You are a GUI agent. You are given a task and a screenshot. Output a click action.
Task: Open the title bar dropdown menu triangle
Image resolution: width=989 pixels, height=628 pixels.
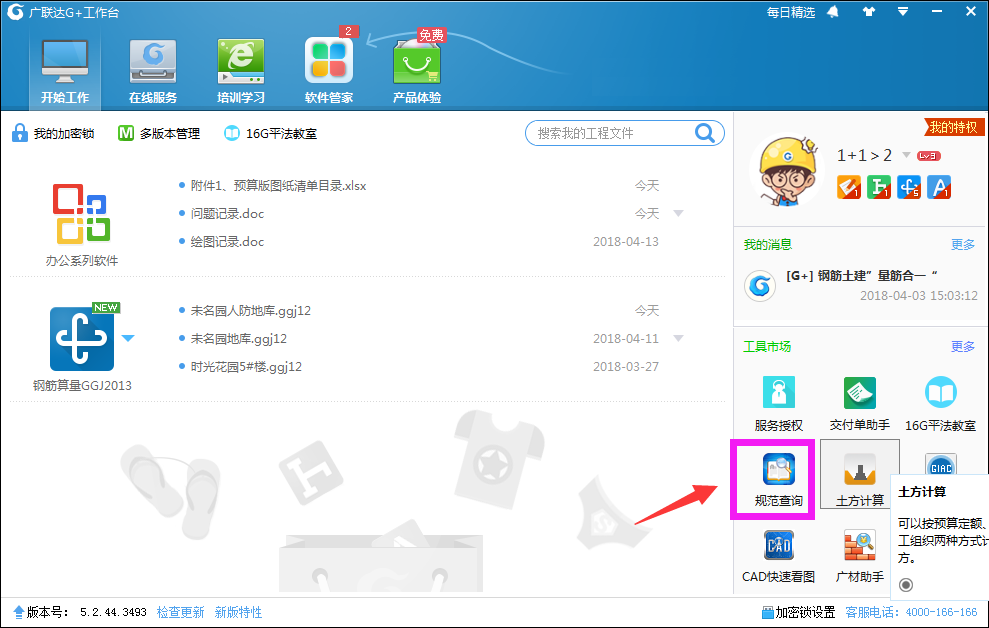click(903, 12)
